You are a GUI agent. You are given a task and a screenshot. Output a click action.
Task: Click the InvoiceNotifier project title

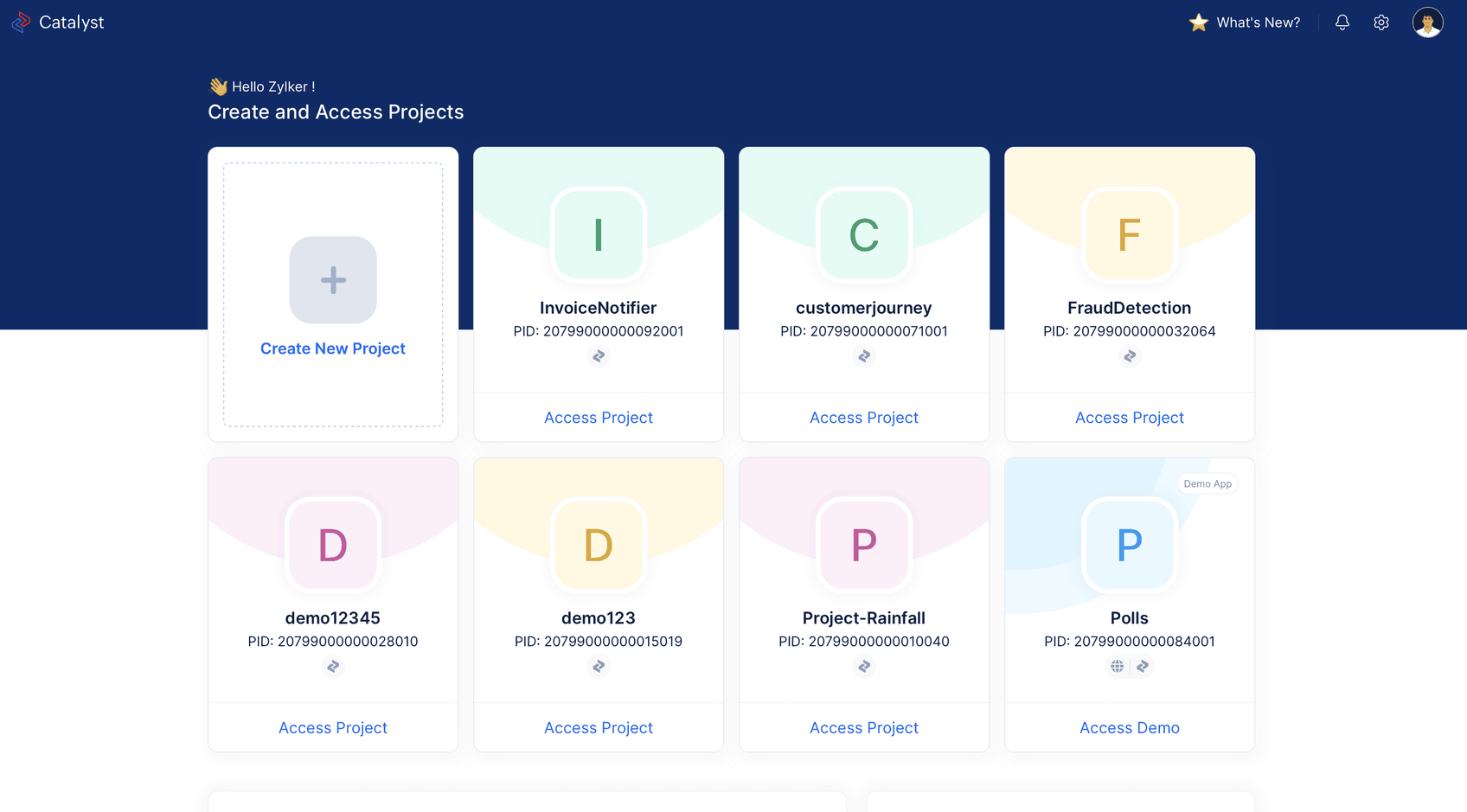pyautogui.click(x=599, y=308)
